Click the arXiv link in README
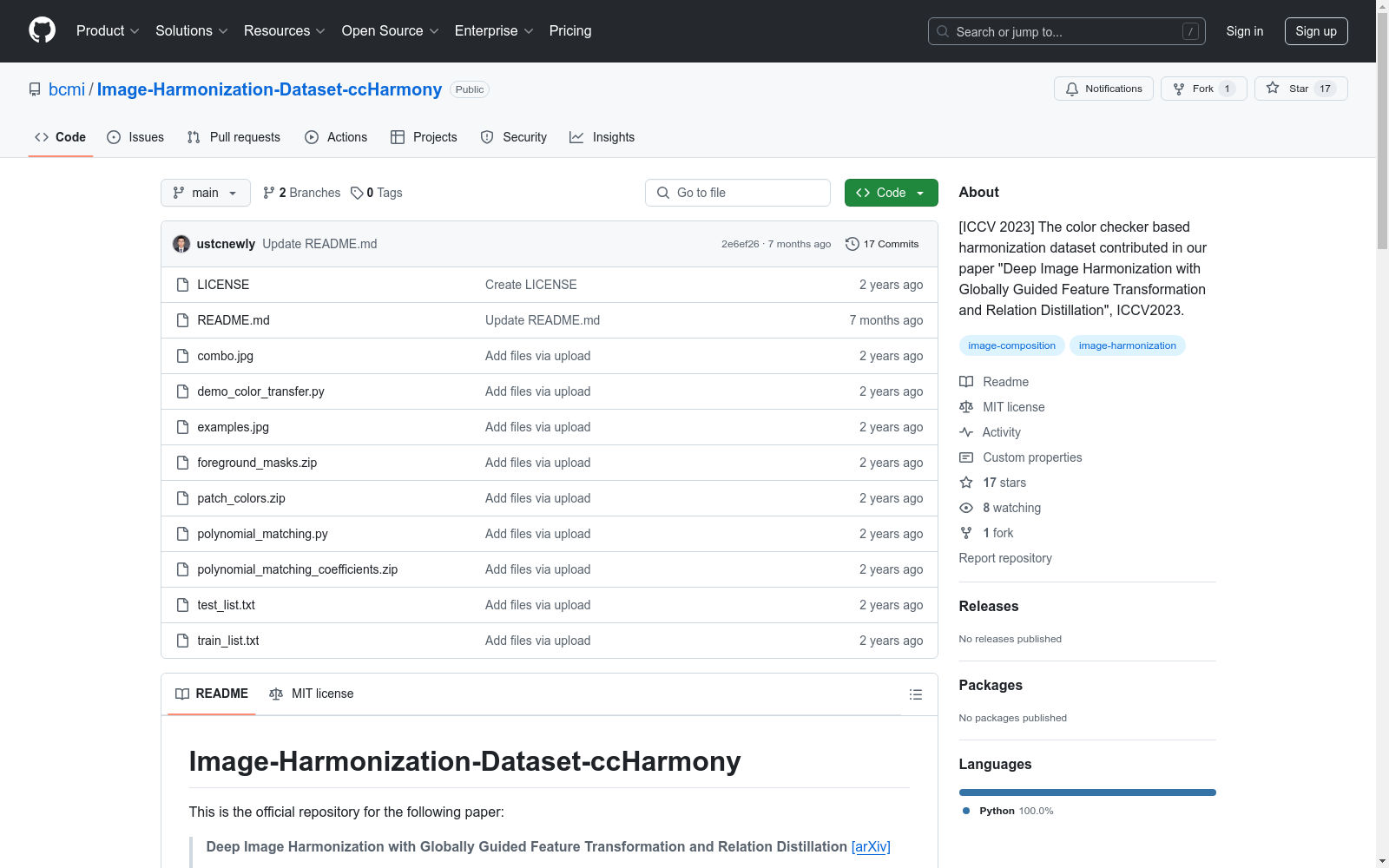This screenshot has height=868, width=1389. coord(871,846)
